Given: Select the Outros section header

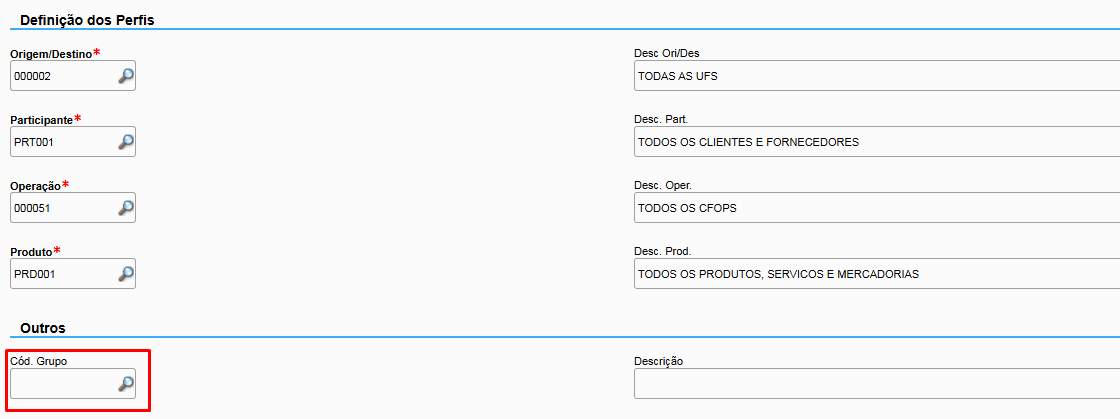Looking at the screenshot, I should [43, 327].
